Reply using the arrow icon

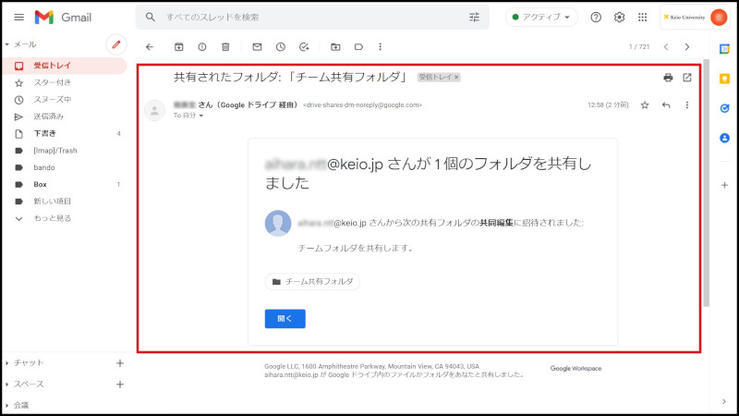666,105
